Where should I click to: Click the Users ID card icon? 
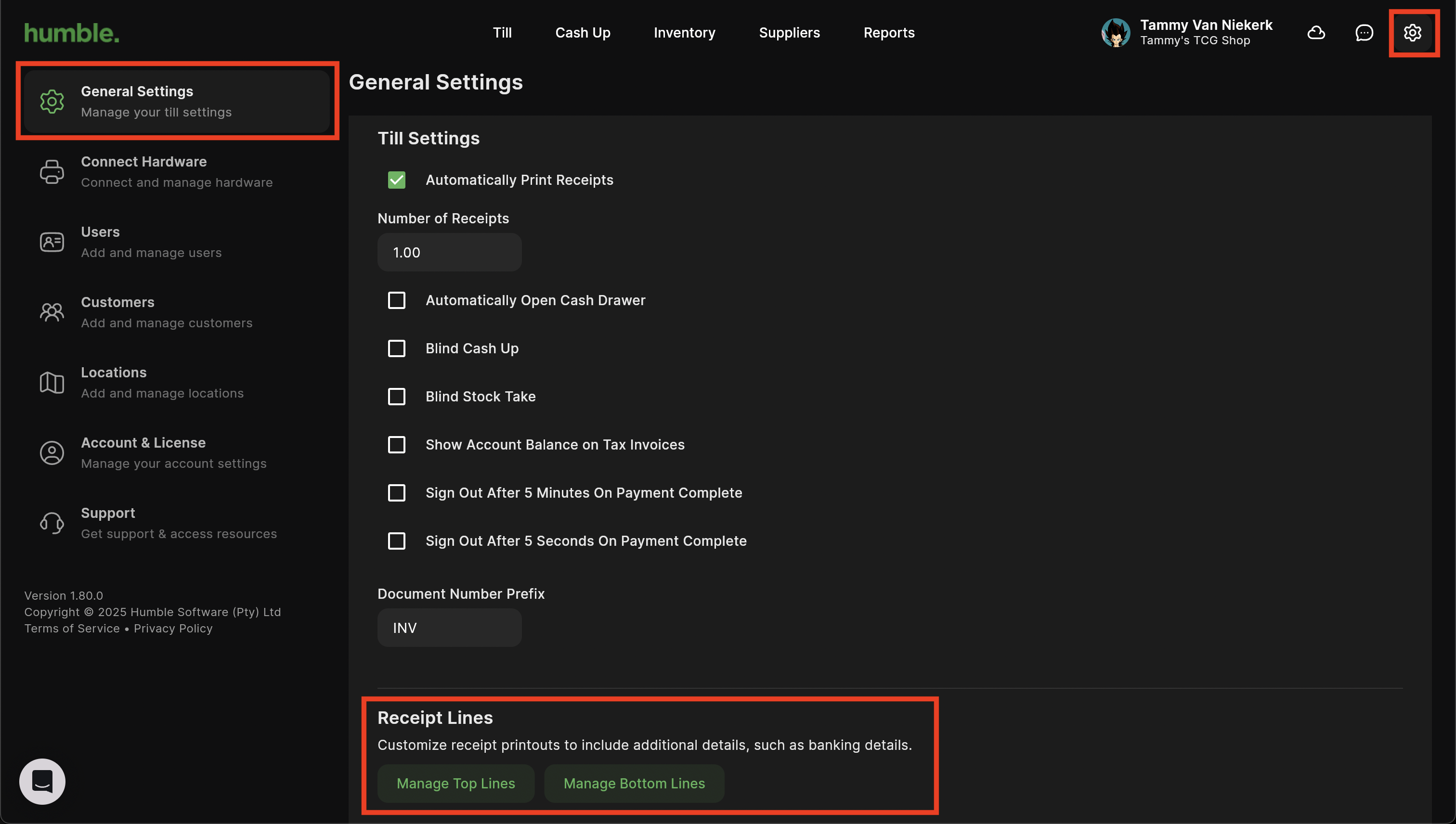pos(52,242)
